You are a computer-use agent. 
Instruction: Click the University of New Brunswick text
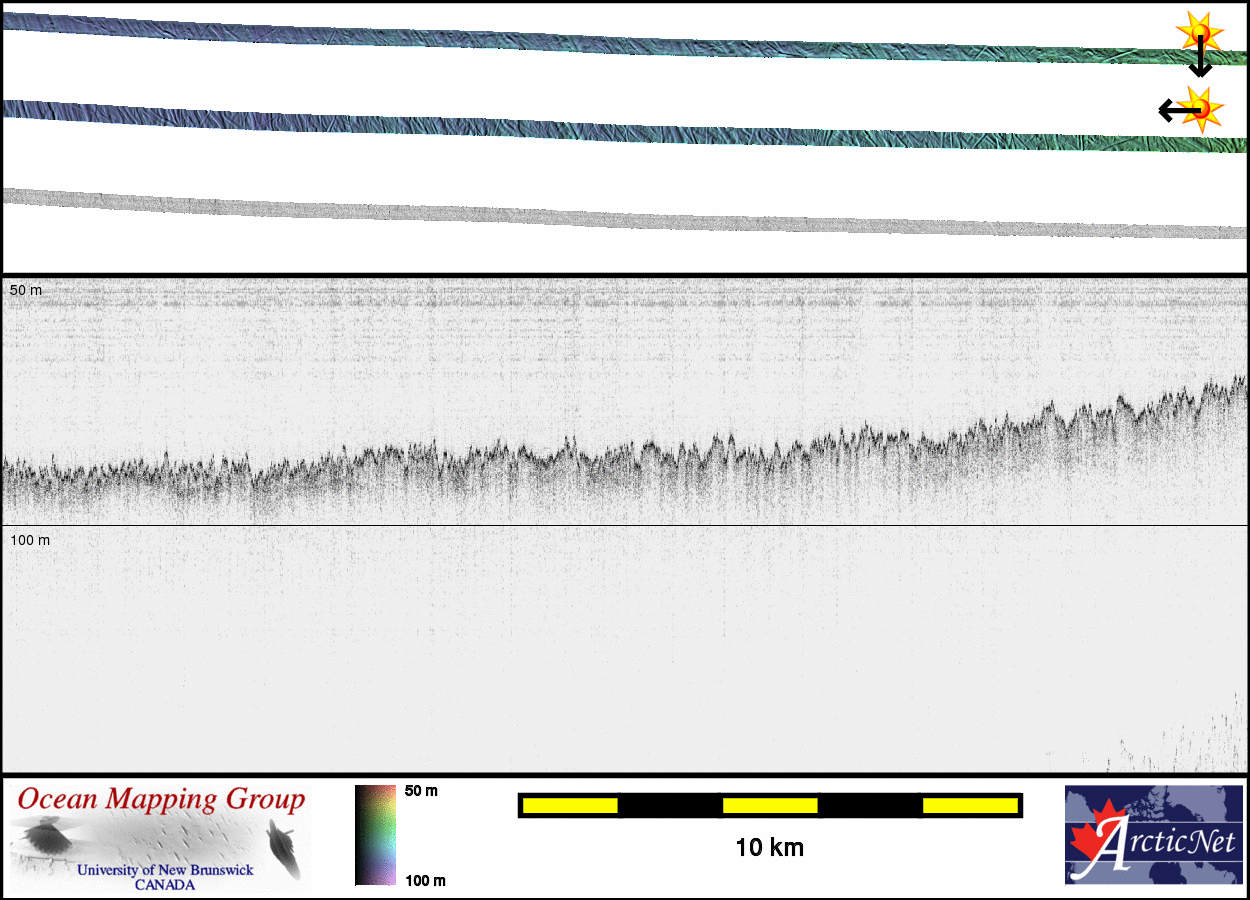coord(165,870)
